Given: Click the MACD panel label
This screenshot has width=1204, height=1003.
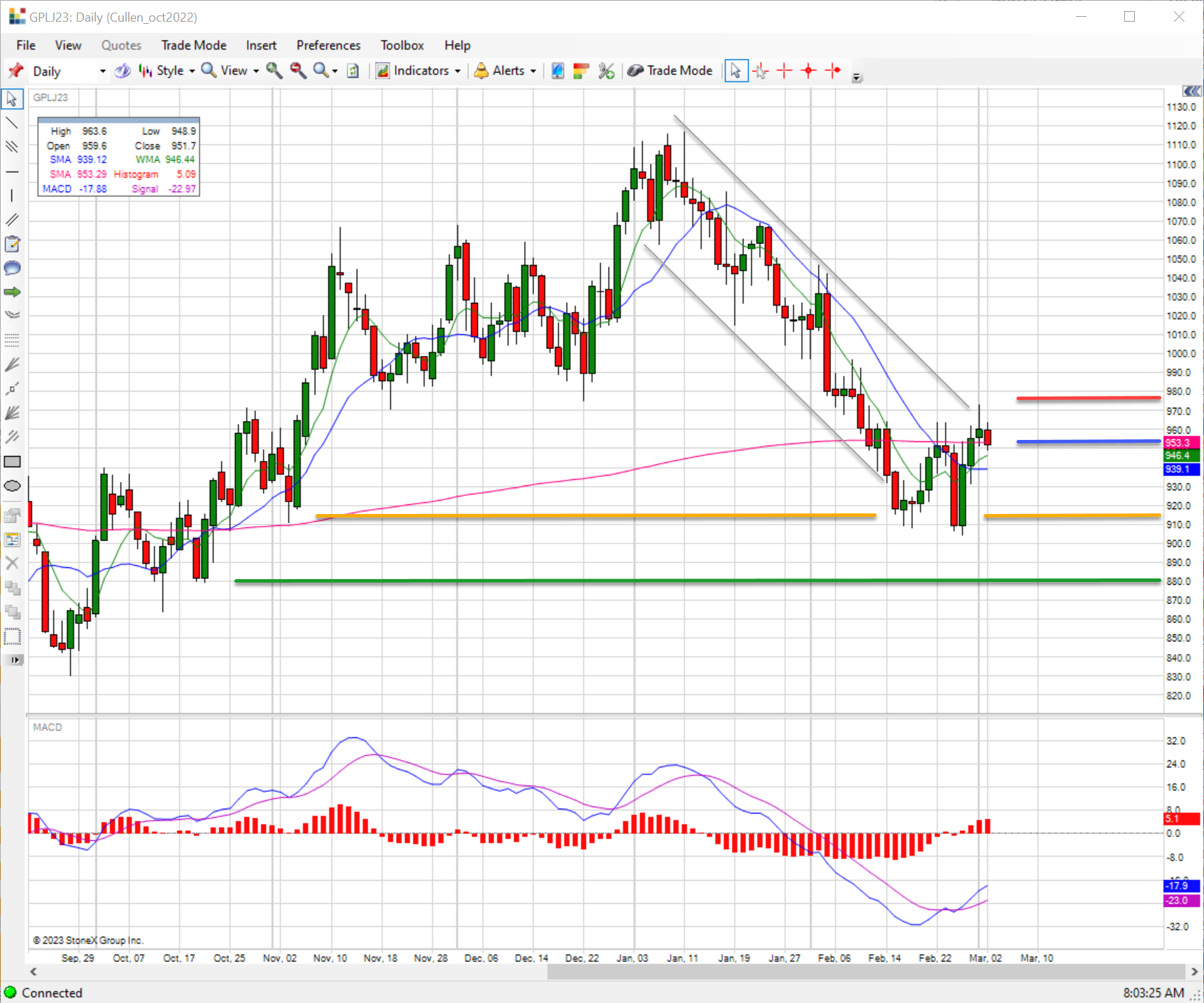Looking at the screenshot, I should 48,727.
